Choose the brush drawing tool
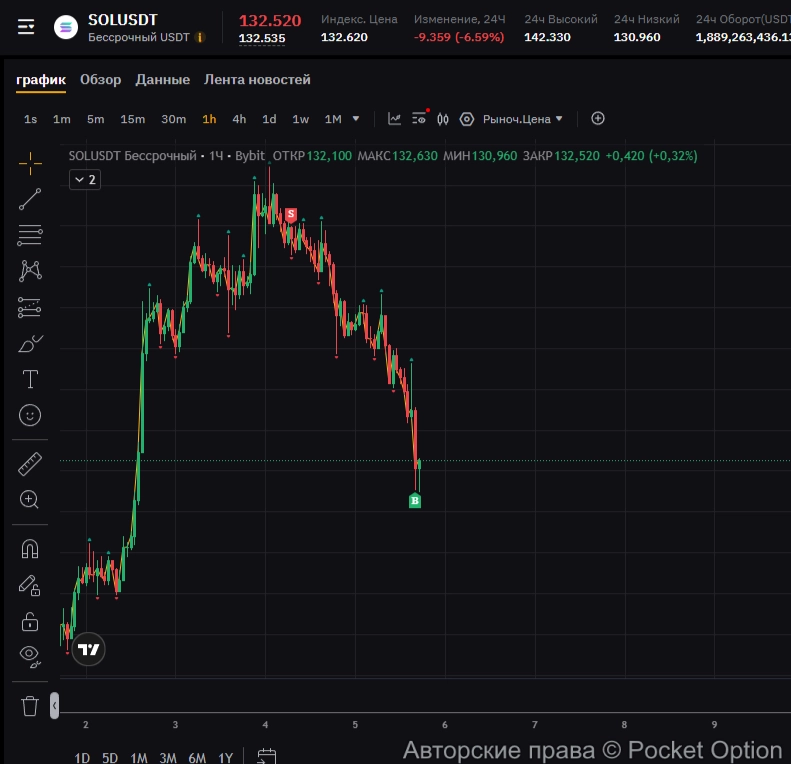Viewport: 791px width, 764px height. coord(30,345)
